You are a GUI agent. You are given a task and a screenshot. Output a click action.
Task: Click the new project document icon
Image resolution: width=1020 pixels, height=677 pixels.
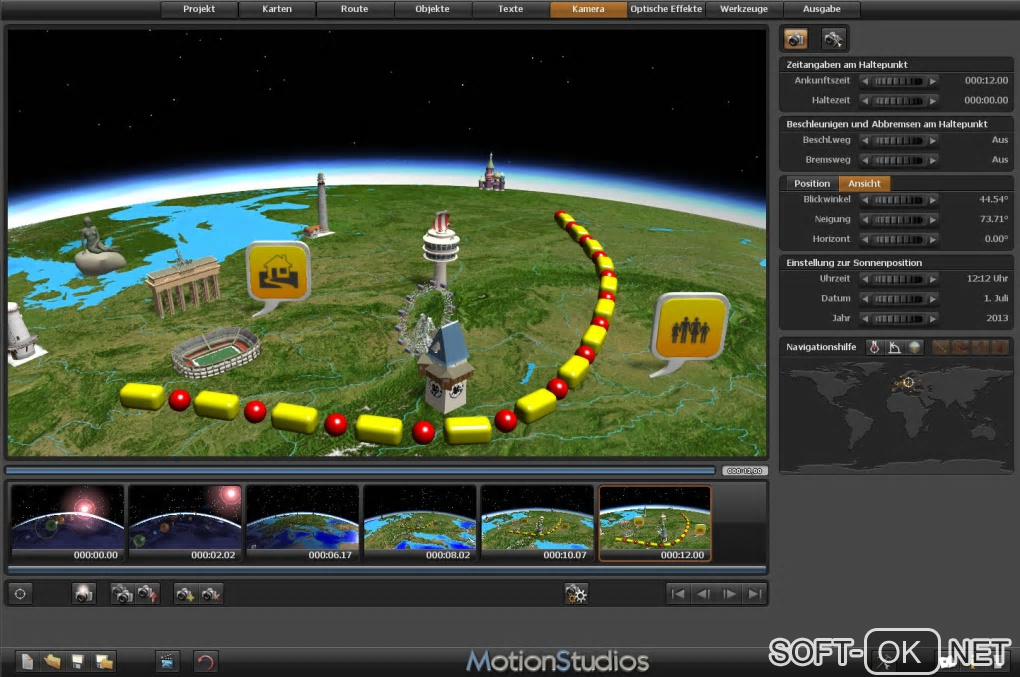pos(28,661)
